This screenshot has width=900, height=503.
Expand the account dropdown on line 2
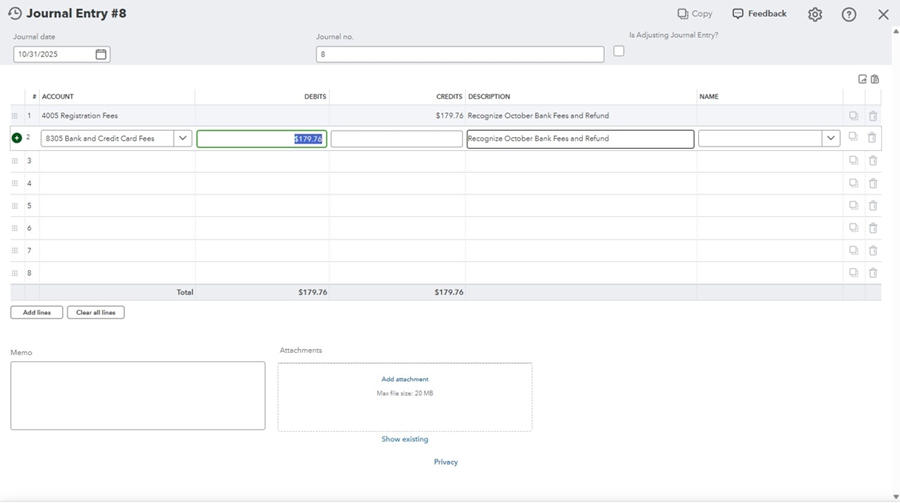tap(183, 139)
